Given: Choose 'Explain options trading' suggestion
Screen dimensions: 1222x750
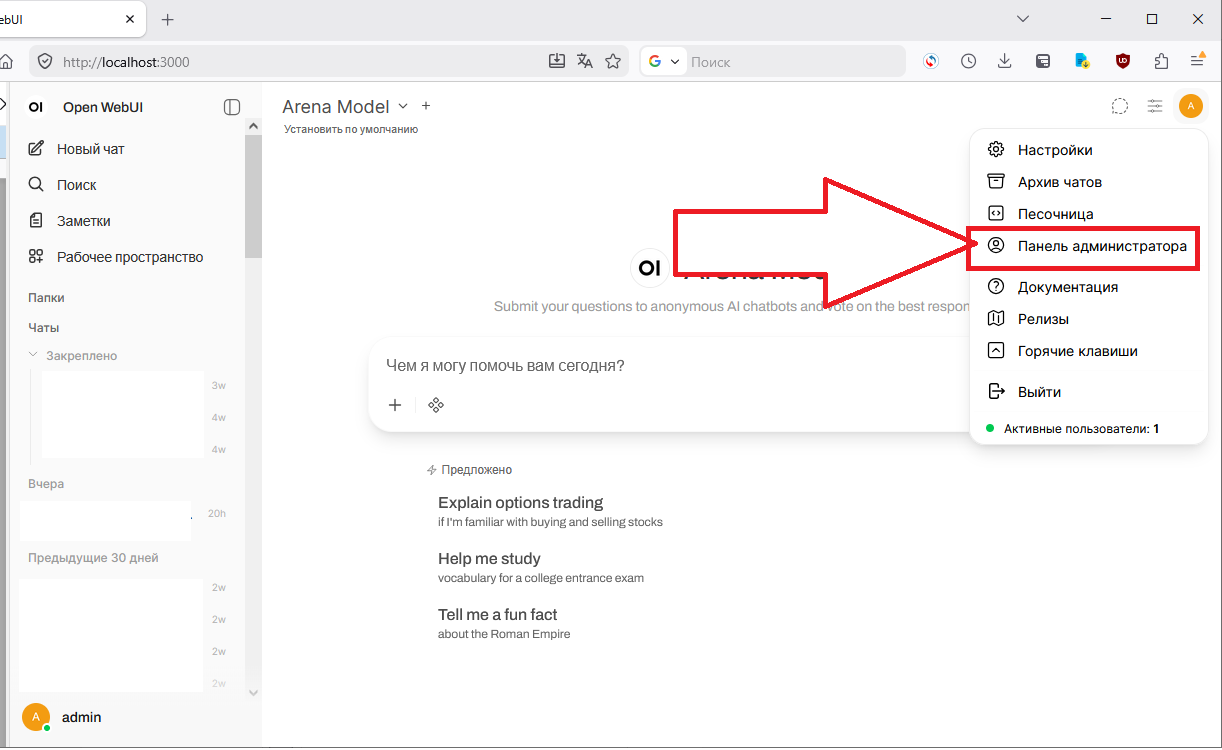Looking at the screenshot, I should (550, 511).
